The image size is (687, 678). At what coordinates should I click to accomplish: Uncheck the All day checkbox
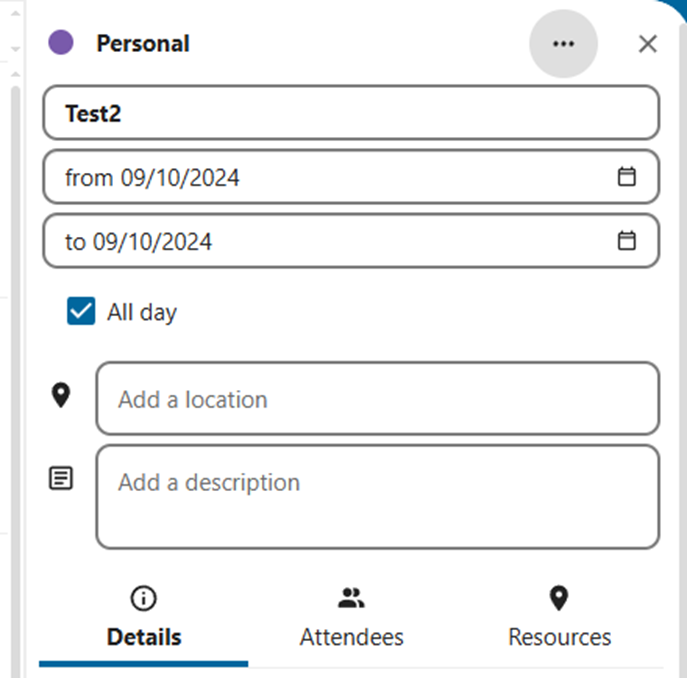click(x=81, y=312)
